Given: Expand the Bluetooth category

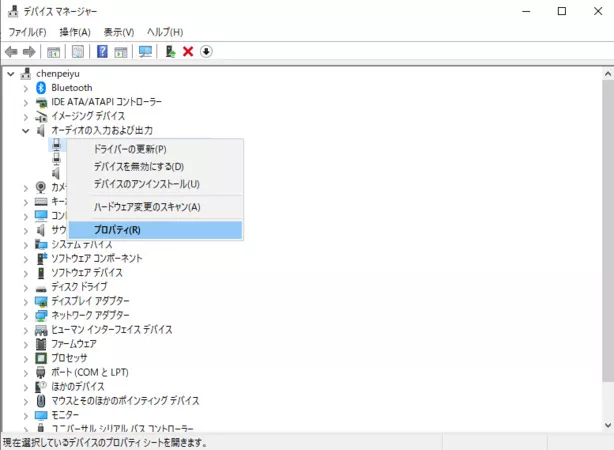Looking at the screenshot, I should [26, 89].
